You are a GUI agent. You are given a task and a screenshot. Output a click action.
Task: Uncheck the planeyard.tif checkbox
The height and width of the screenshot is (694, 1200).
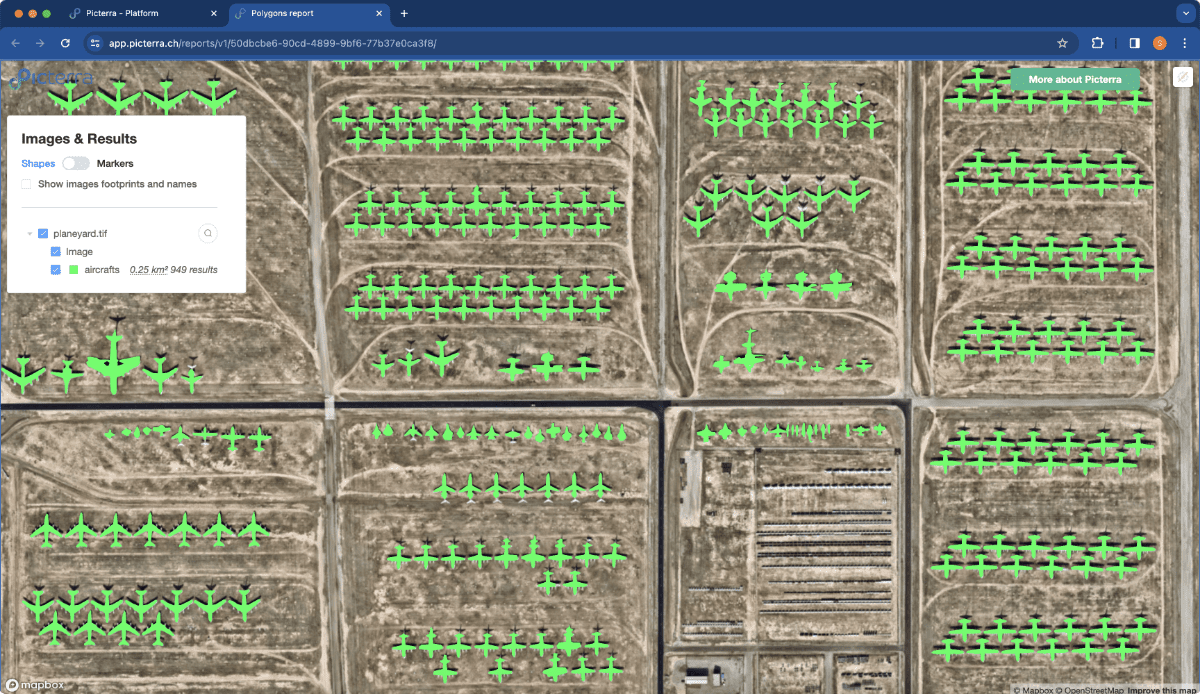tap(43, 233)
